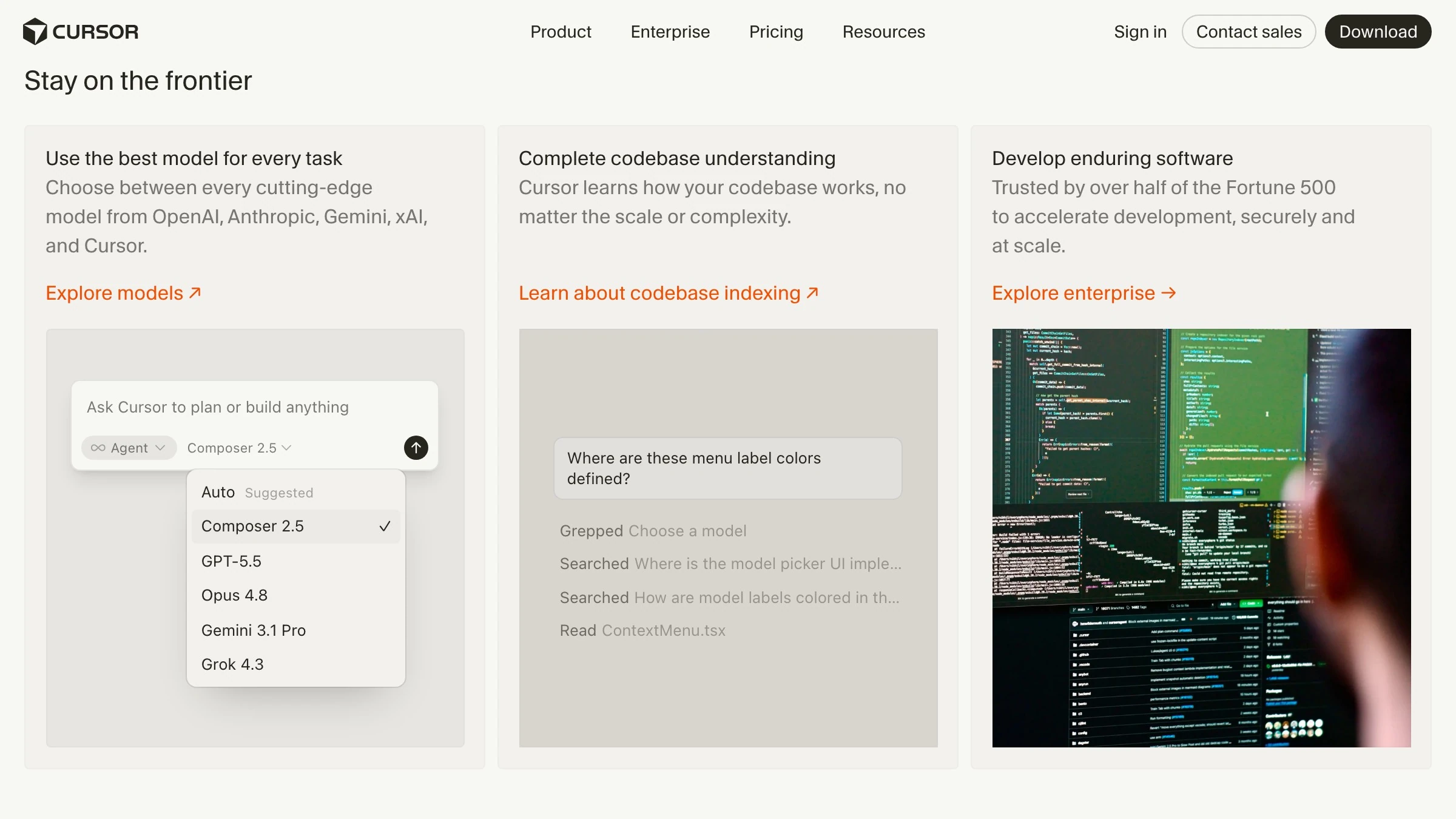The height and width of the screenshot is (819, 1456).
Task: Click the arrow icon after Explore enterprise
Action: (1168, 293)
